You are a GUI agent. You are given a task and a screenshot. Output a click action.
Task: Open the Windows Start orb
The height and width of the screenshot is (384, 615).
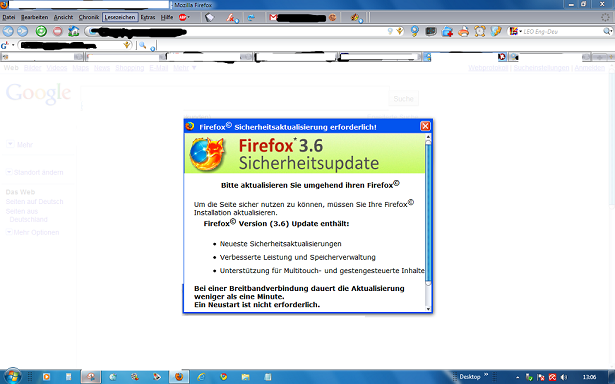13,377
